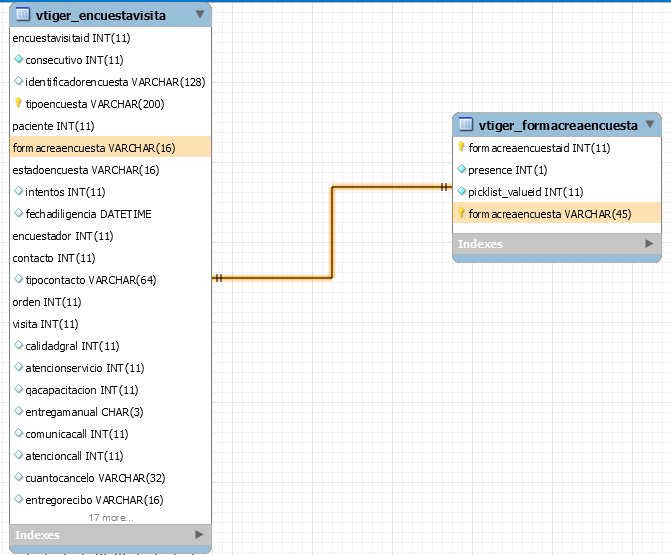Click the identificadorencuesta column diamond icon
671x555 pixels.
coord(18,81)
